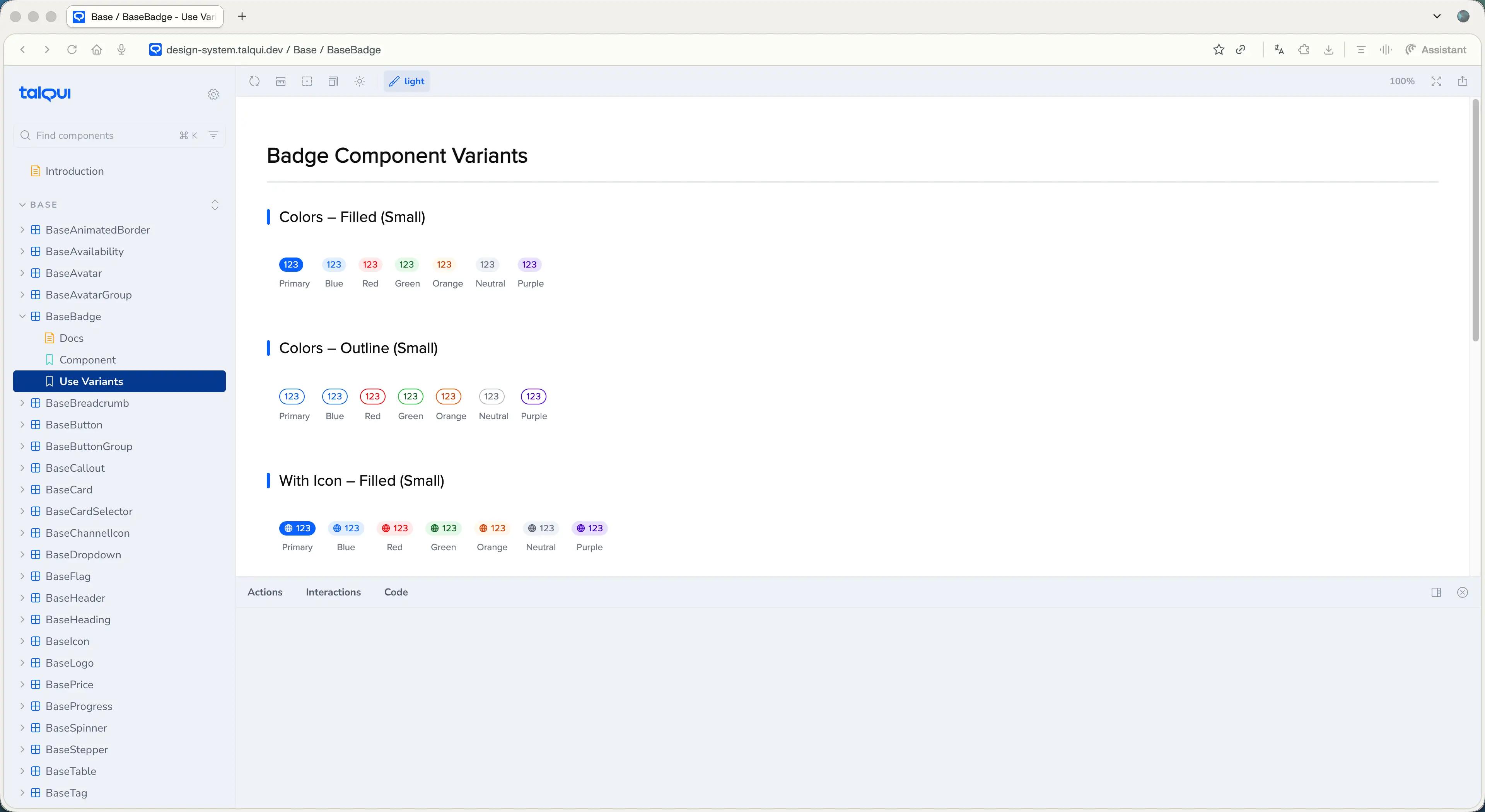The height and width of the screenshot is (812, 1485).
Task: Expand the BaseAvatar chevron
Action: coord(22,273)
